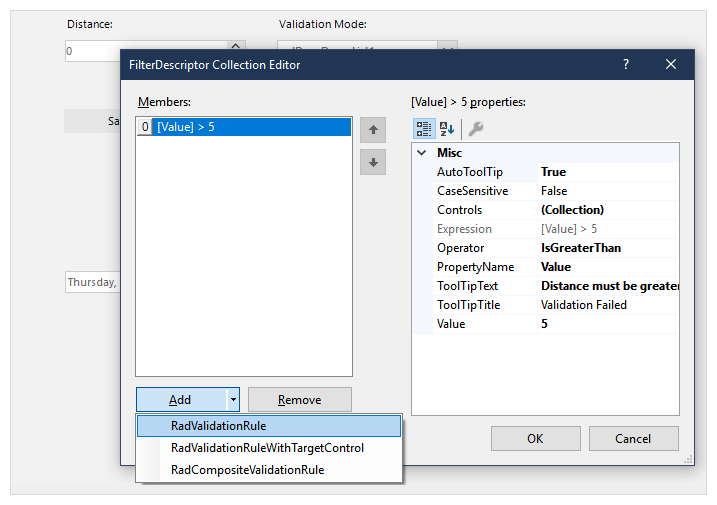This screenshot has height=505, width=717.
Task: Choose RadCompositeValidationRule menu entry
Action: click(269, 470)
